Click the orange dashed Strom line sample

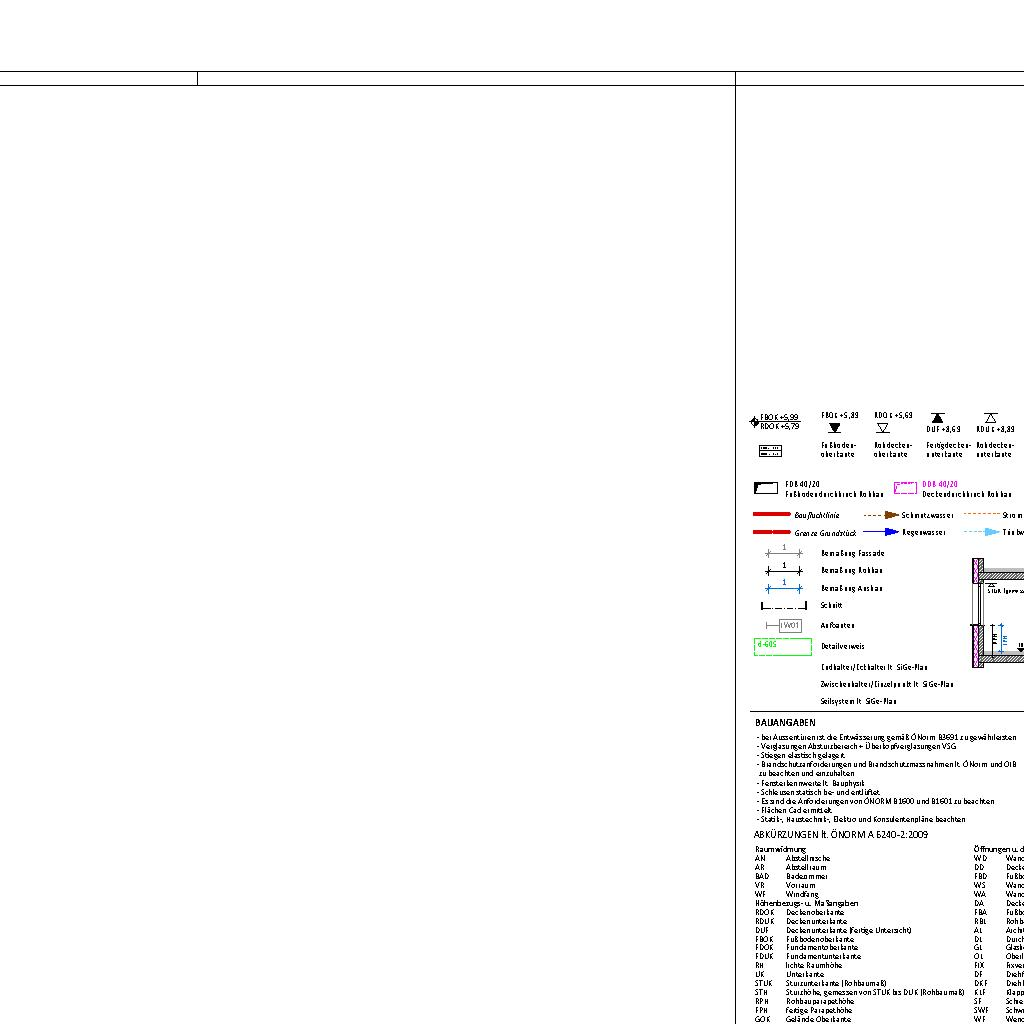pos(982,515)
